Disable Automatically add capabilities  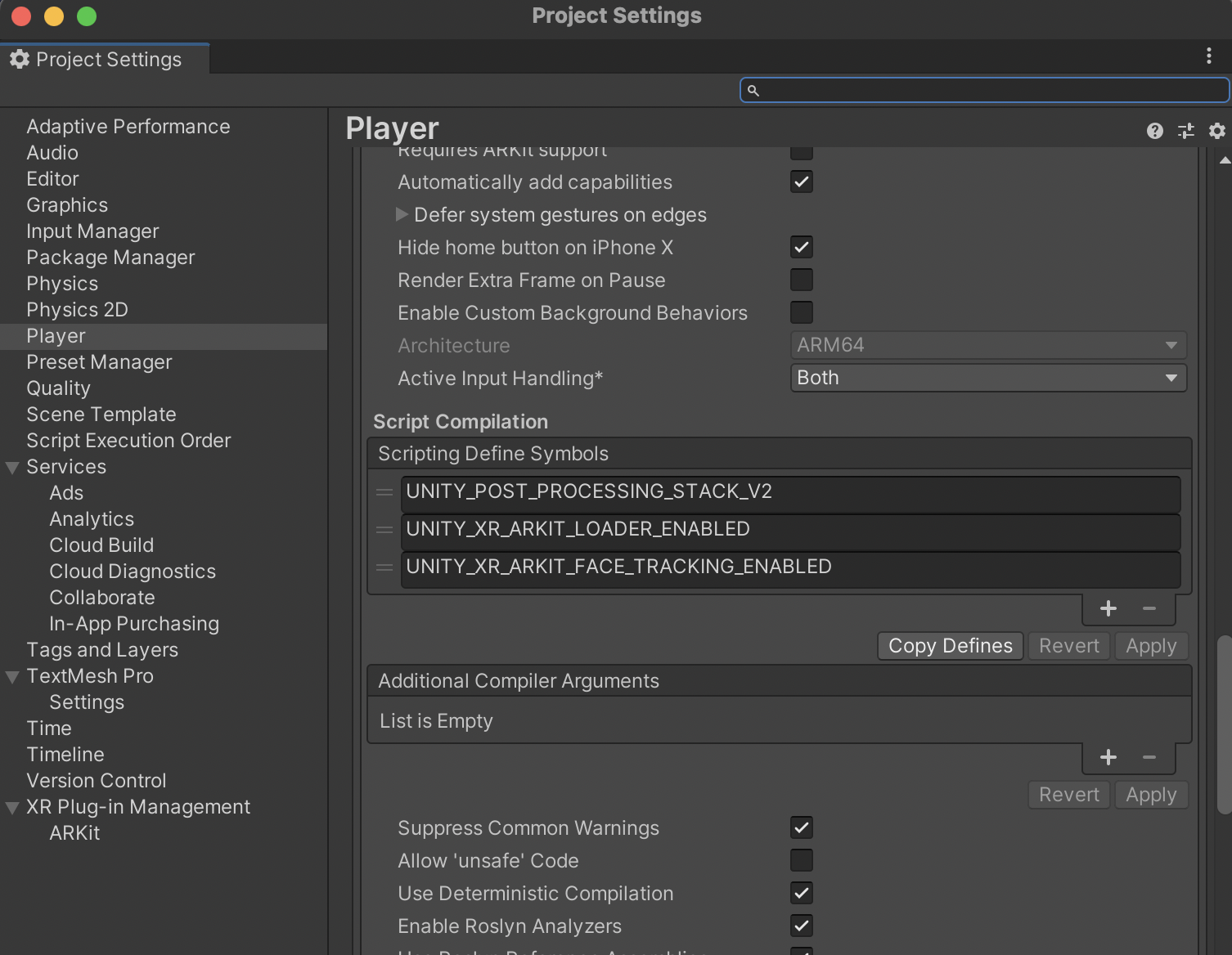[801, 182]
